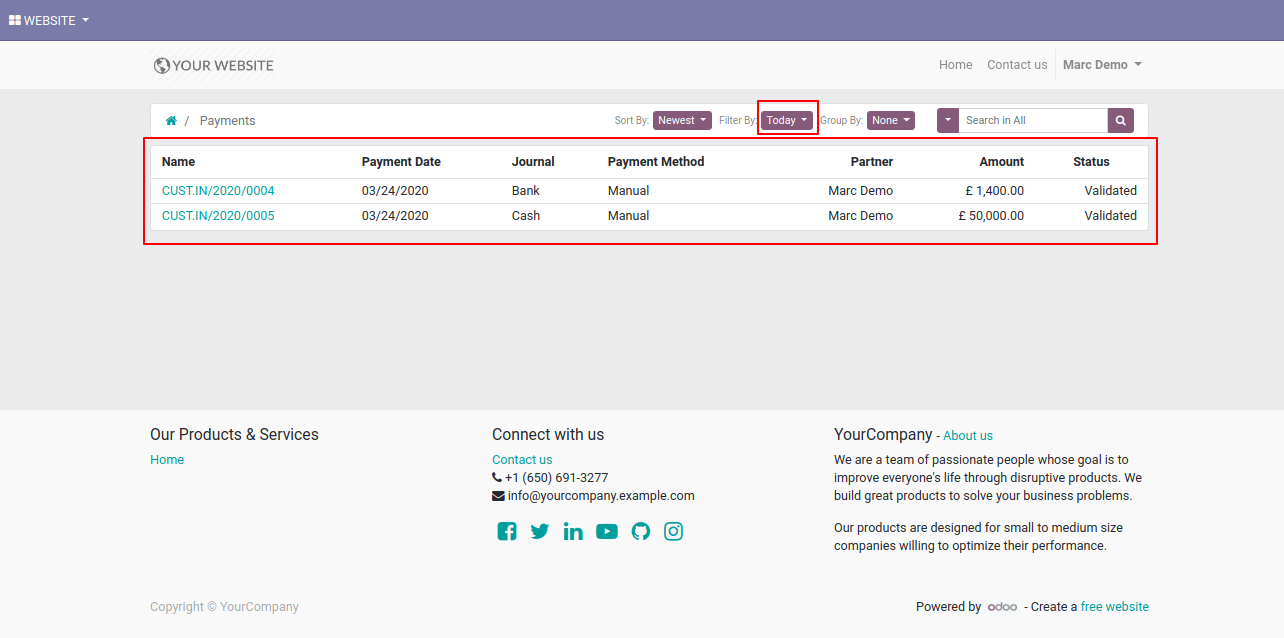Click the +1 (650) 691-3277 phone number
This screenshot has width=1284, height=638.
coord(556,478)
